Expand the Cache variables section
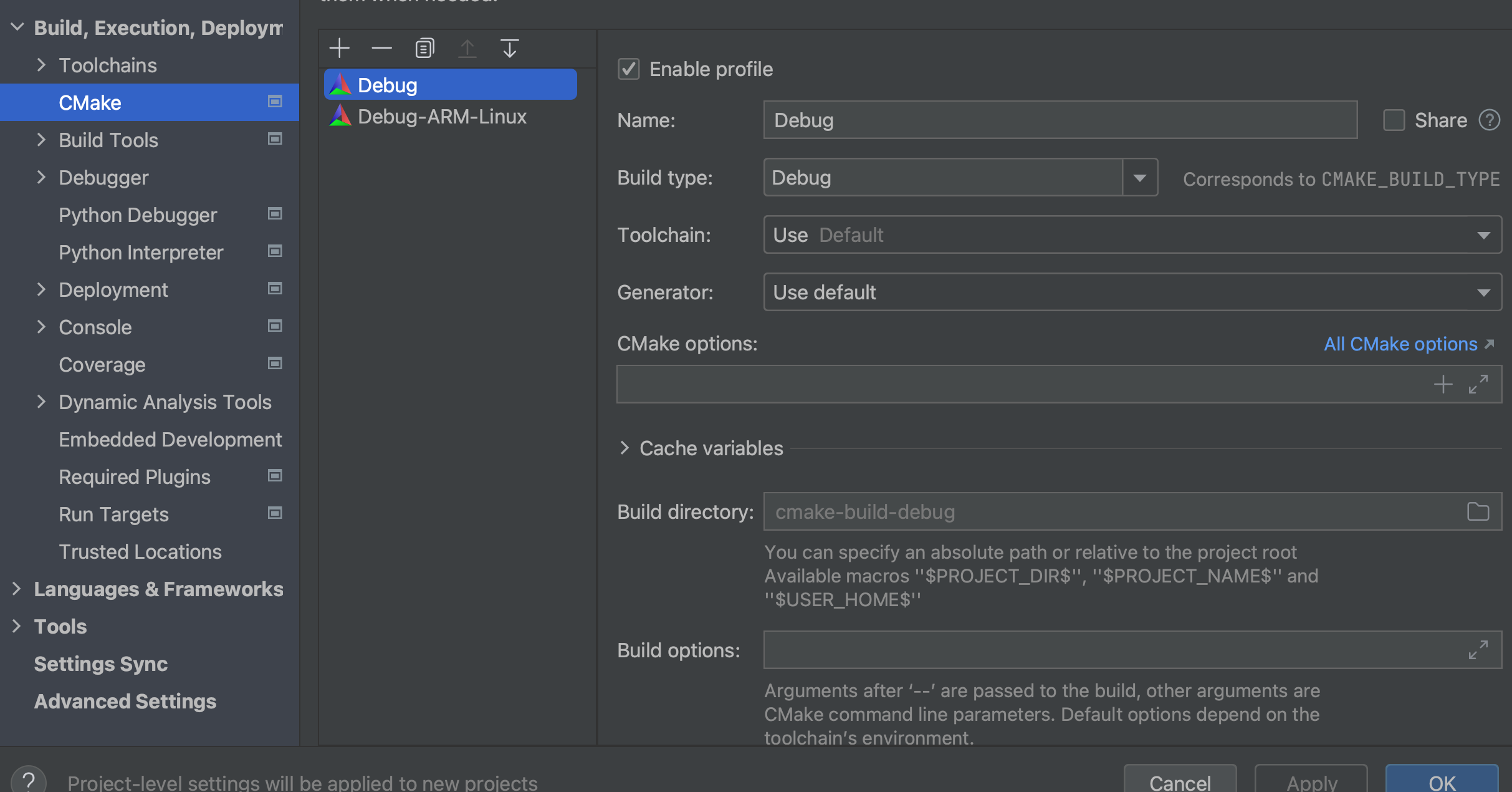 click(624, 448)
